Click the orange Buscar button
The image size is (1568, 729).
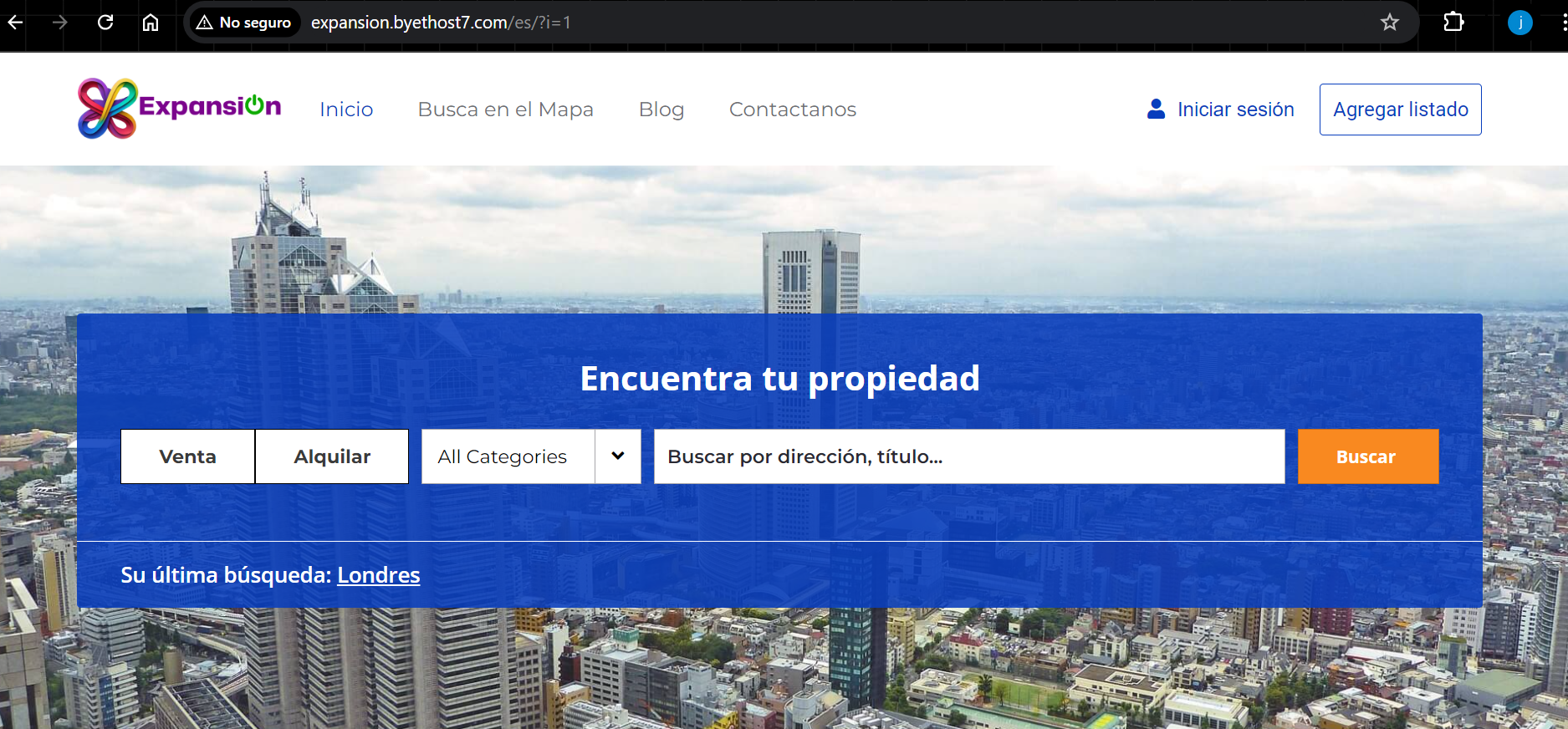tap(1368, 456)
